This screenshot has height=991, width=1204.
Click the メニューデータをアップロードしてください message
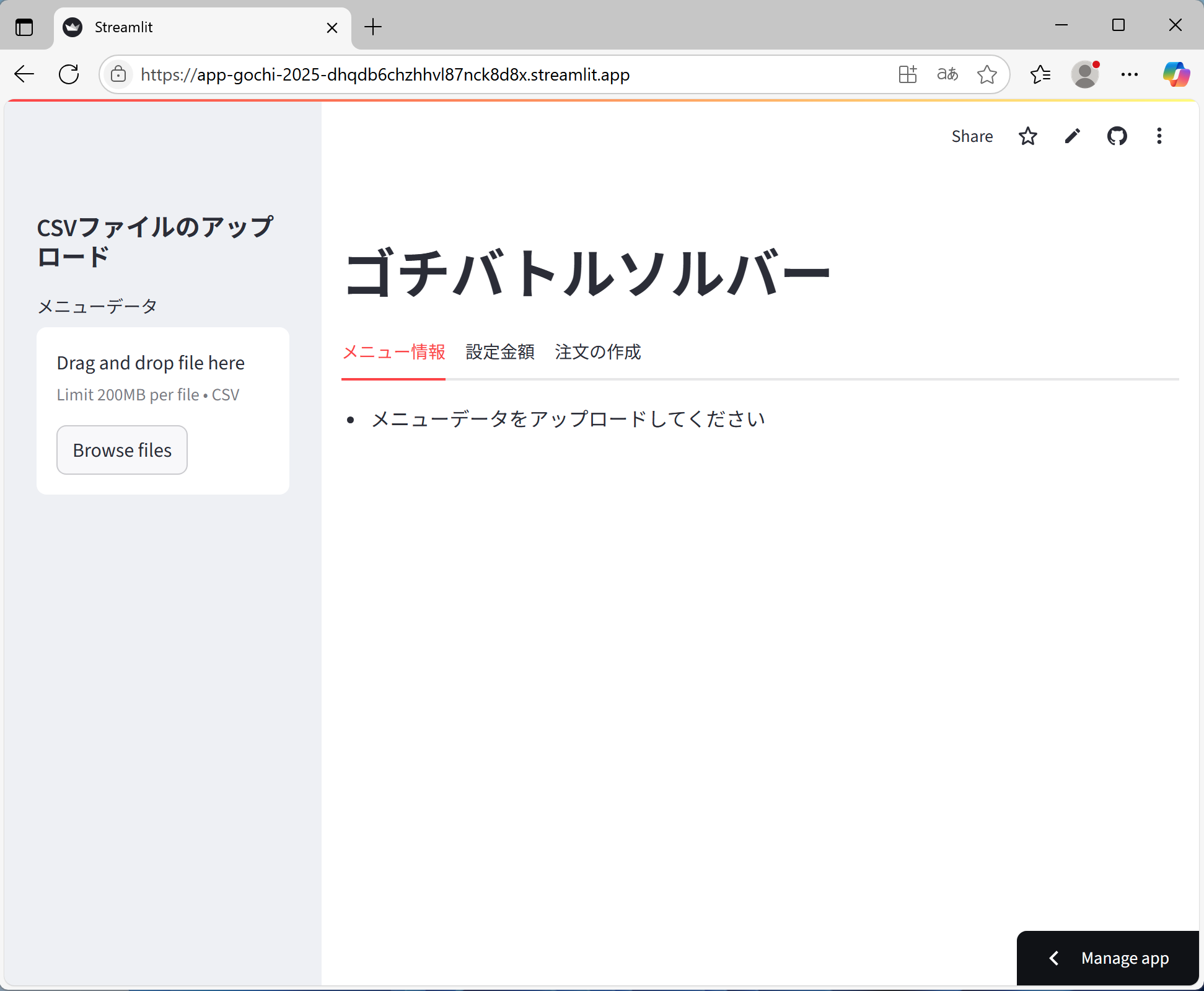(568, 419)
